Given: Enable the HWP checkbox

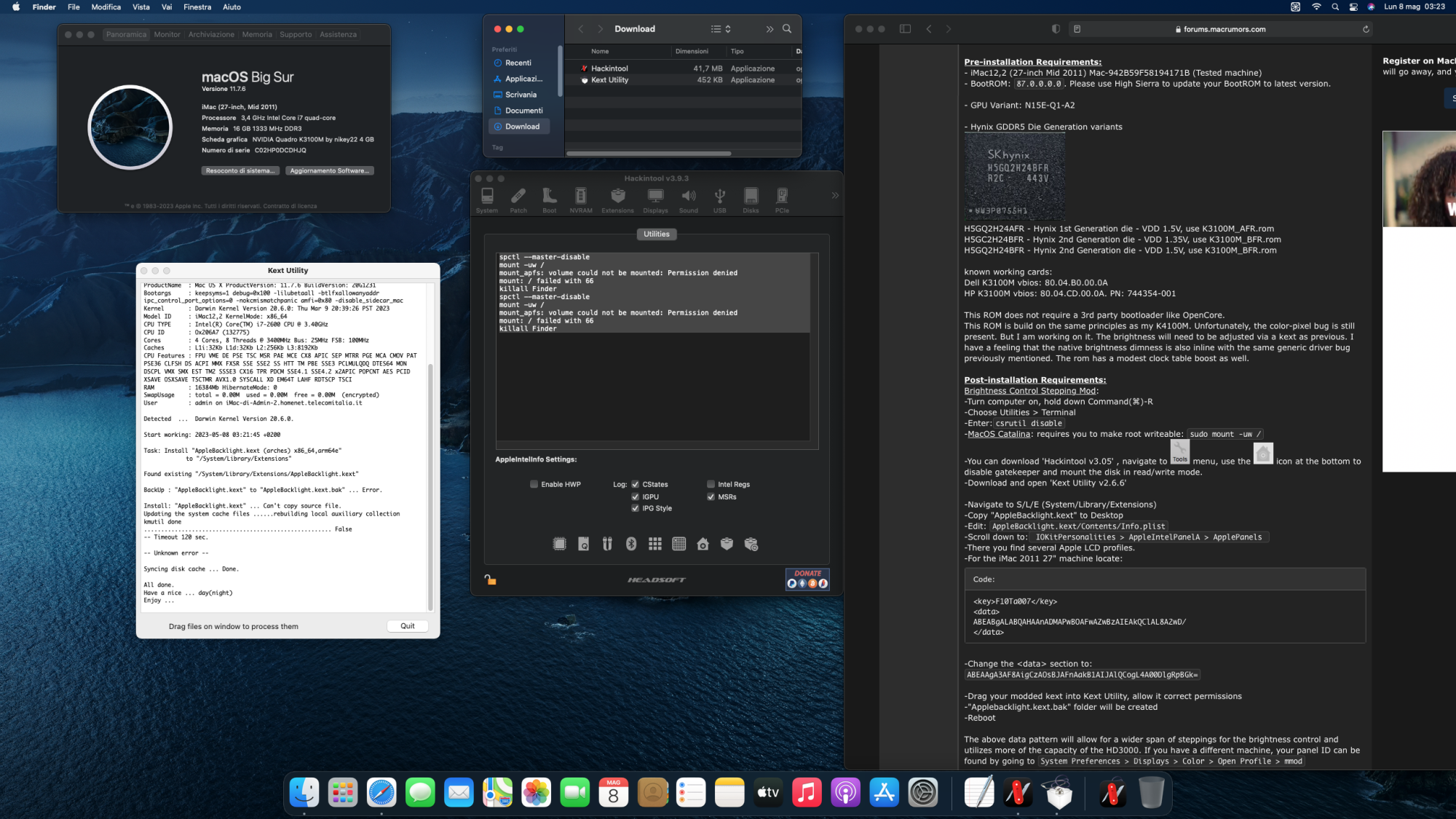Looking at the screenshot, I should [534, 484].
